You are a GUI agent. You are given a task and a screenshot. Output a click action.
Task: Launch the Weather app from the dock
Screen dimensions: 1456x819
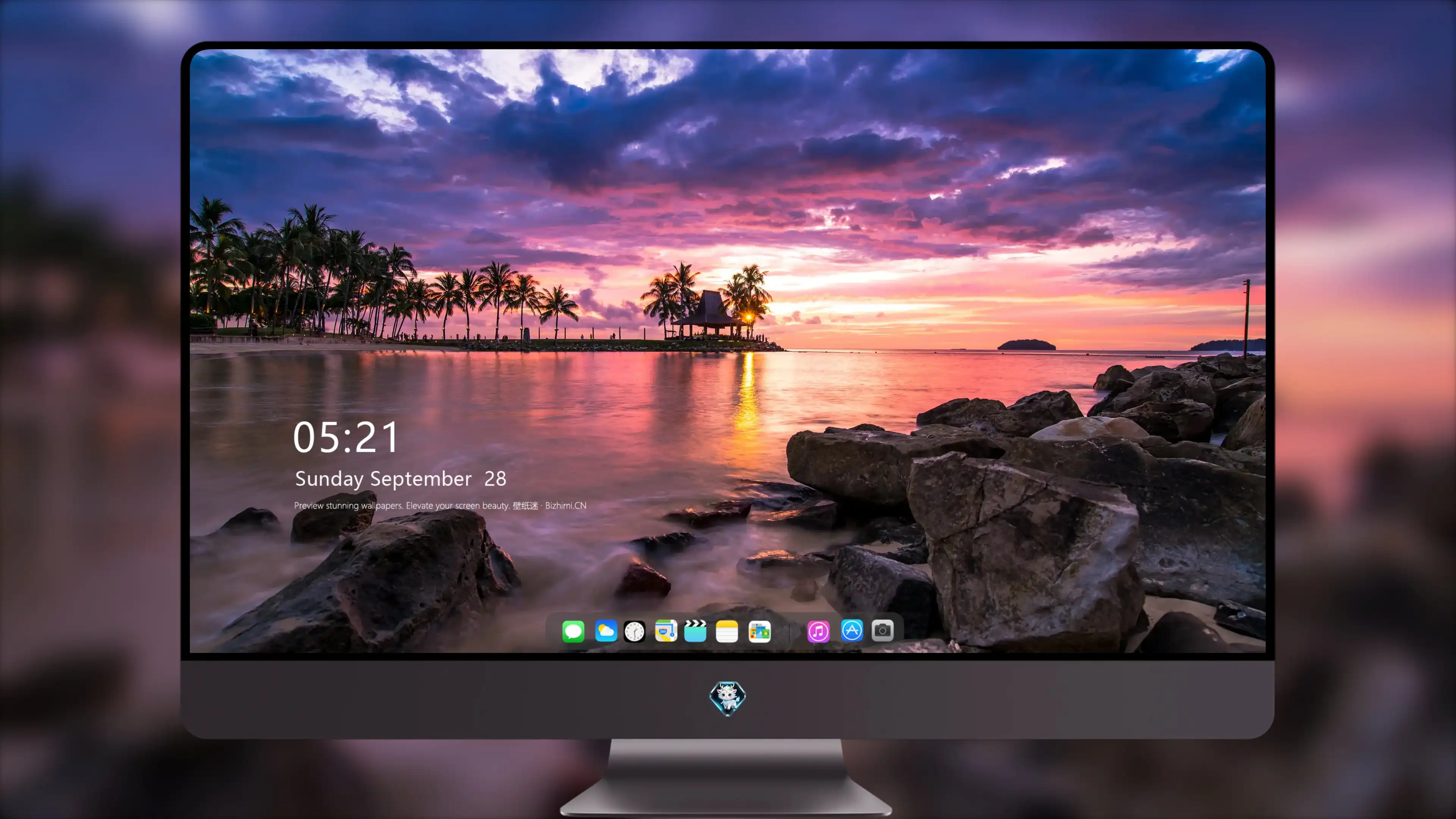(x=606, y=631)
